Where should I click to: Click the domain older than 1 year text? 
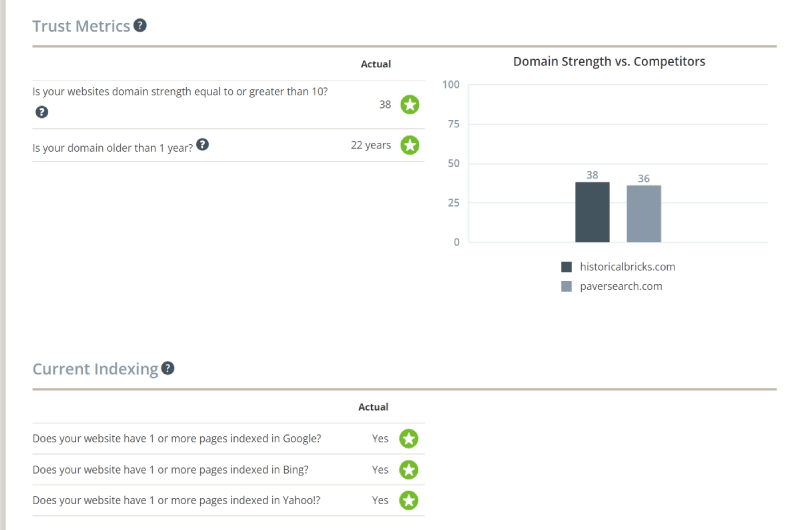click(x=113, y=148)
